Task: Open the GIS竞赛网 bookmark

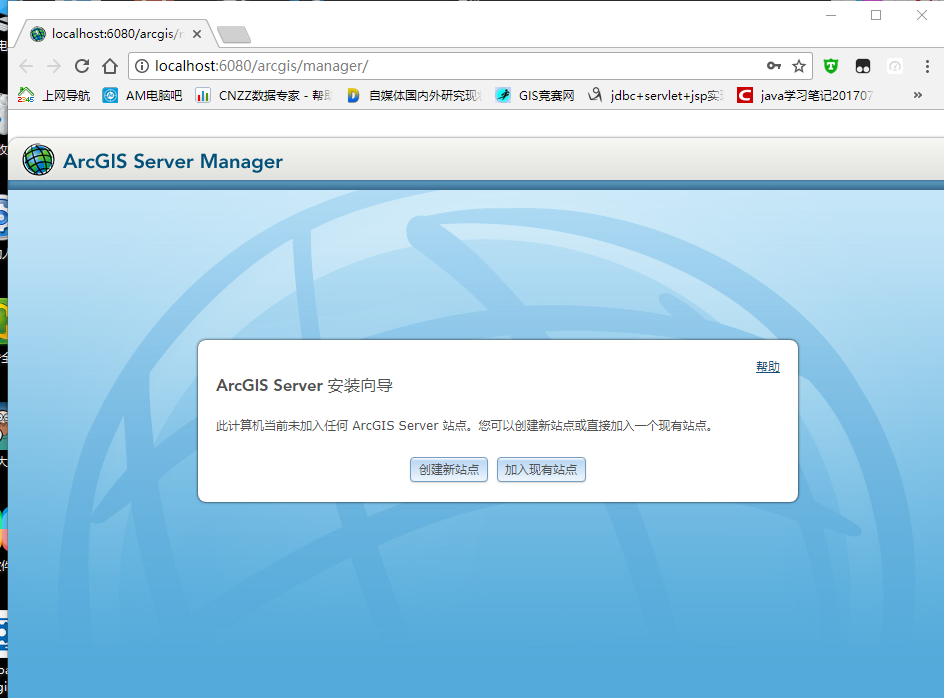Action: click(535, 95)
